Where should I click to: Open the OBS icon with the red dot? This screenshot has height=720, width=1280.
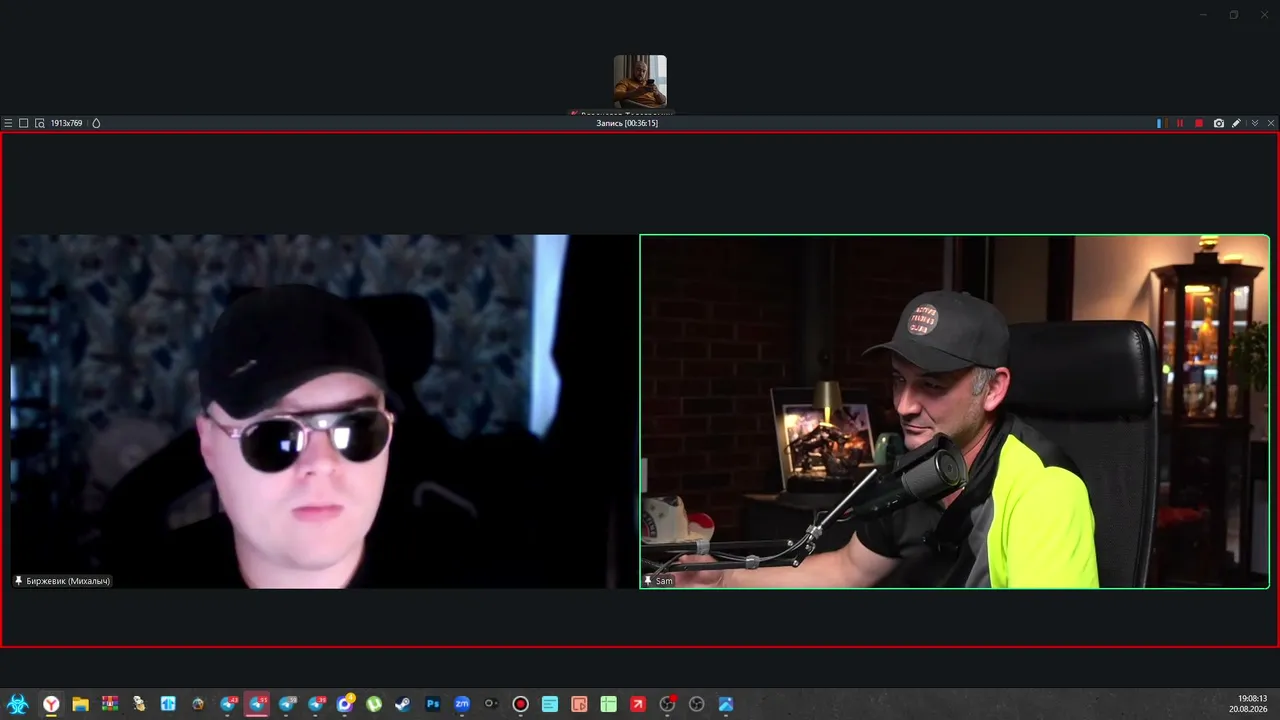coord(667,704)
